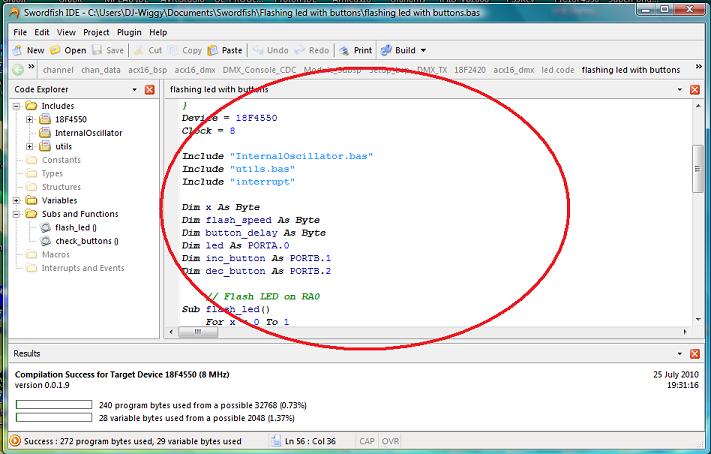
Task: Open the Project menu
Action: click(96, 32)
